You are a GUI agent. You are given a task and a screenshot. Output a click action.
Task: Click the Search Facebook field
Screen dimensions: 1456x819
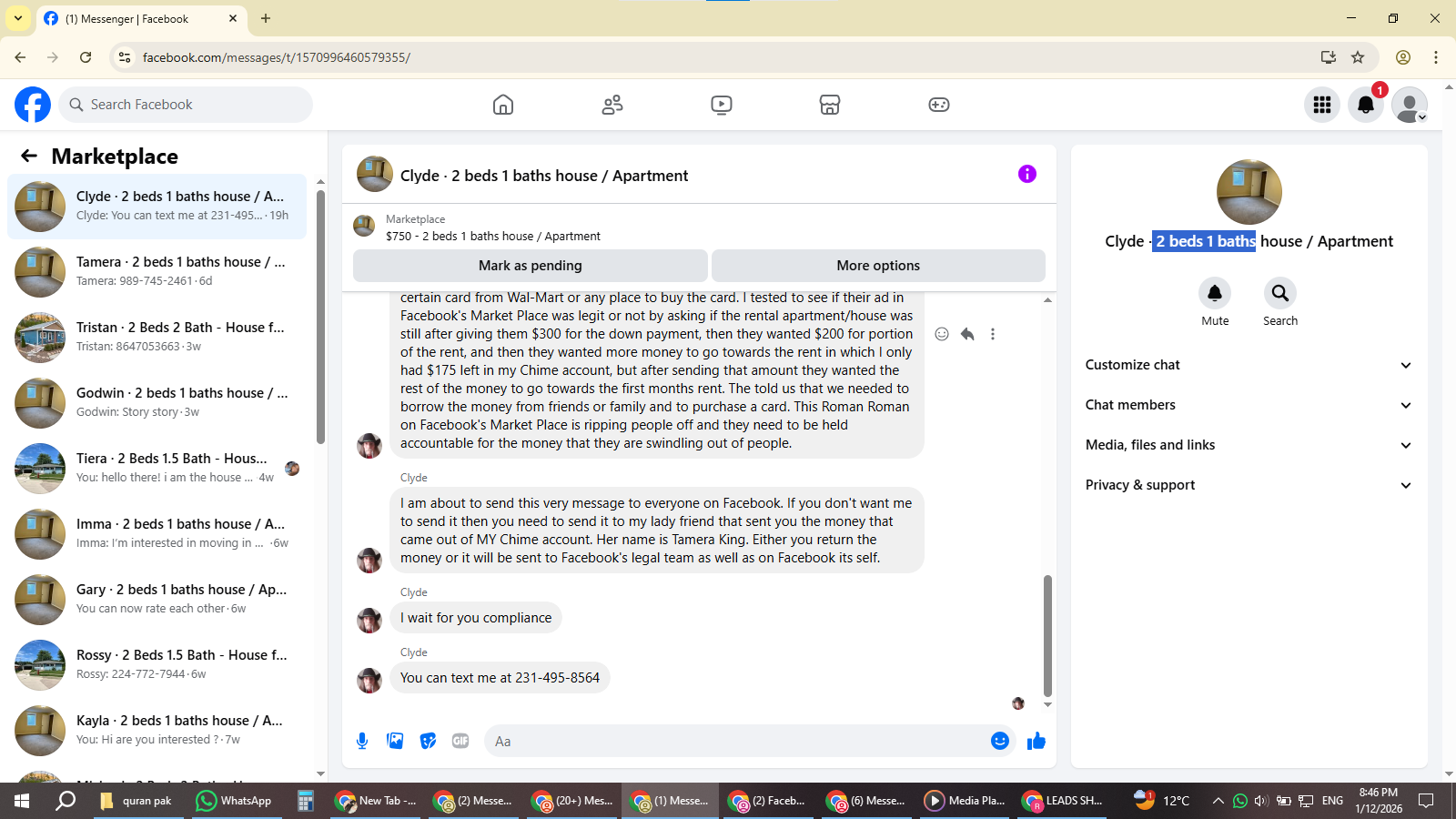pyautogui.click(x=186, y=105)
